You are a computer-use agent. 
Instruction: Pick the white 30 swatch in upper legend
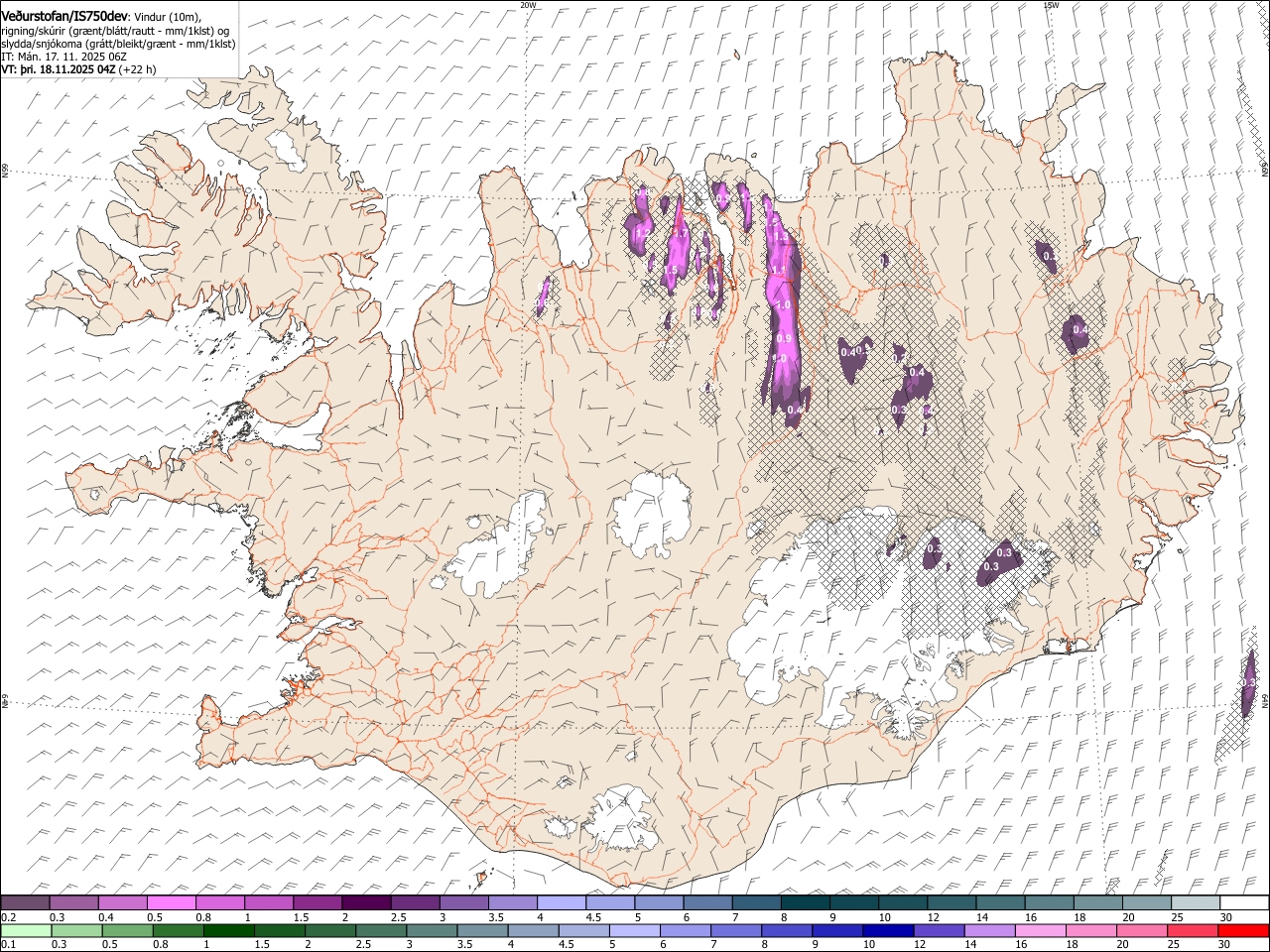tap(1243, 902)
